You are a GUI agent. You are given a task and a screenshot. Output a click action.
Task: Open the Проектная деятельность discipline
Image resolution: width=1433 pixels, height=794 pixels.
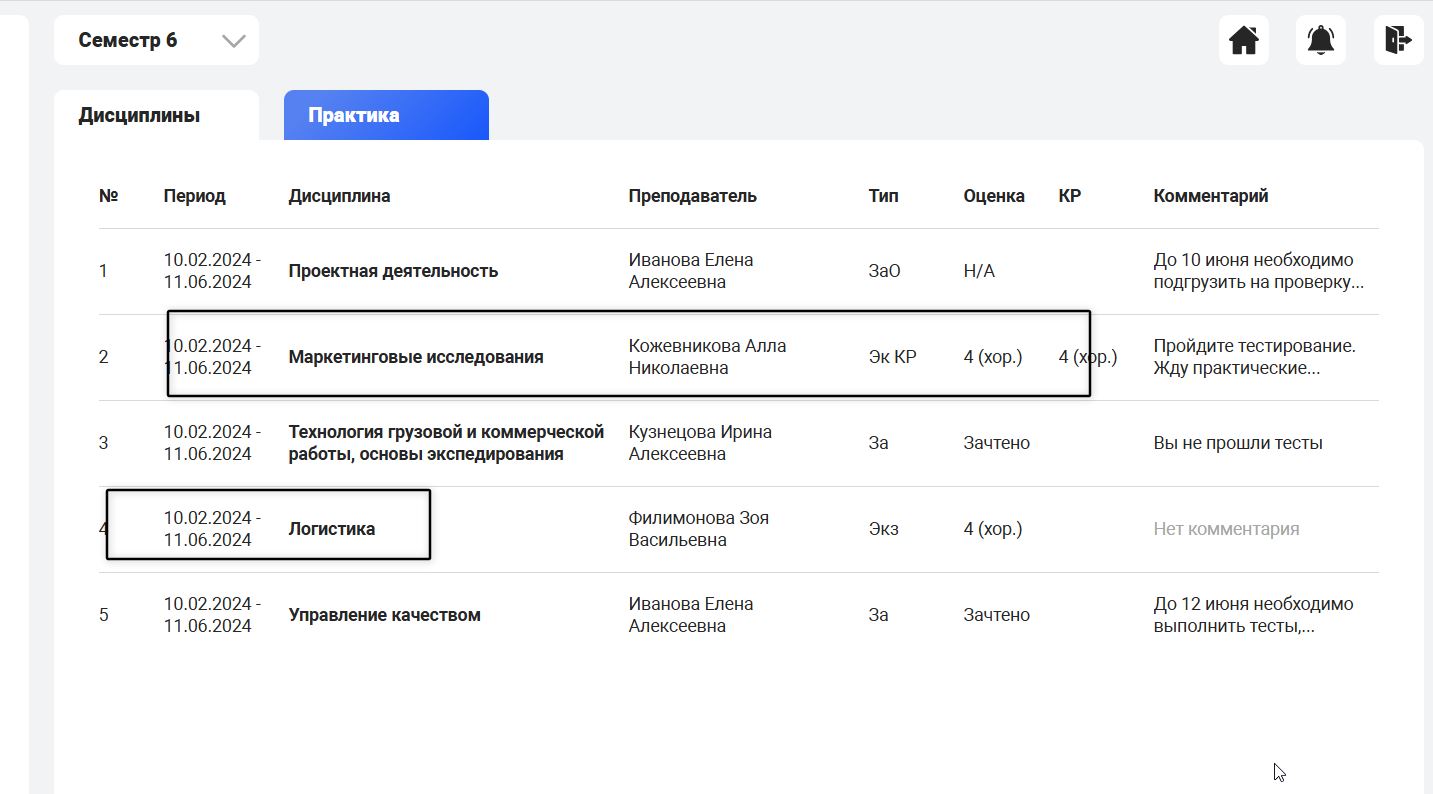[393, 271]
